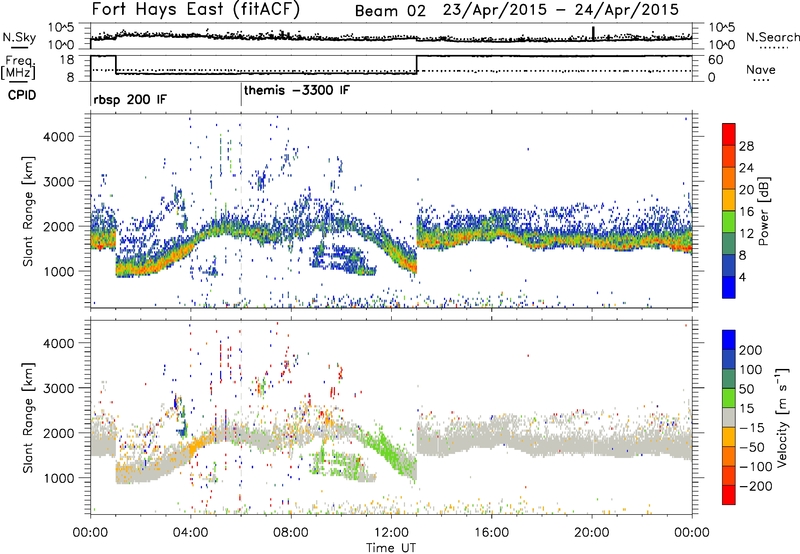Click the green velocity patch below the main band
This screenshot has width=800, height=554.
337,463
